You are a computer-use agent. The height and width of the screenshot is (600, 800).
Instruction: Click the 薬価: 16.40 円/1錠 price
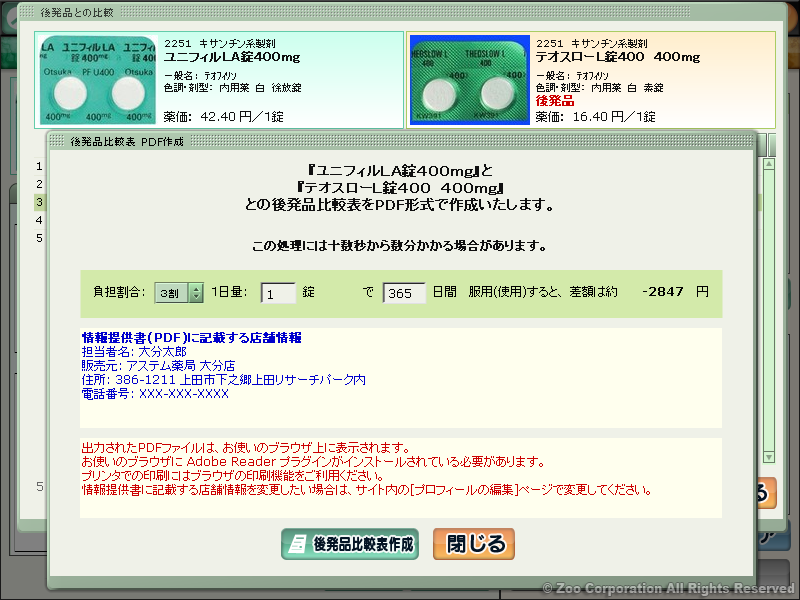coord(595,117)
